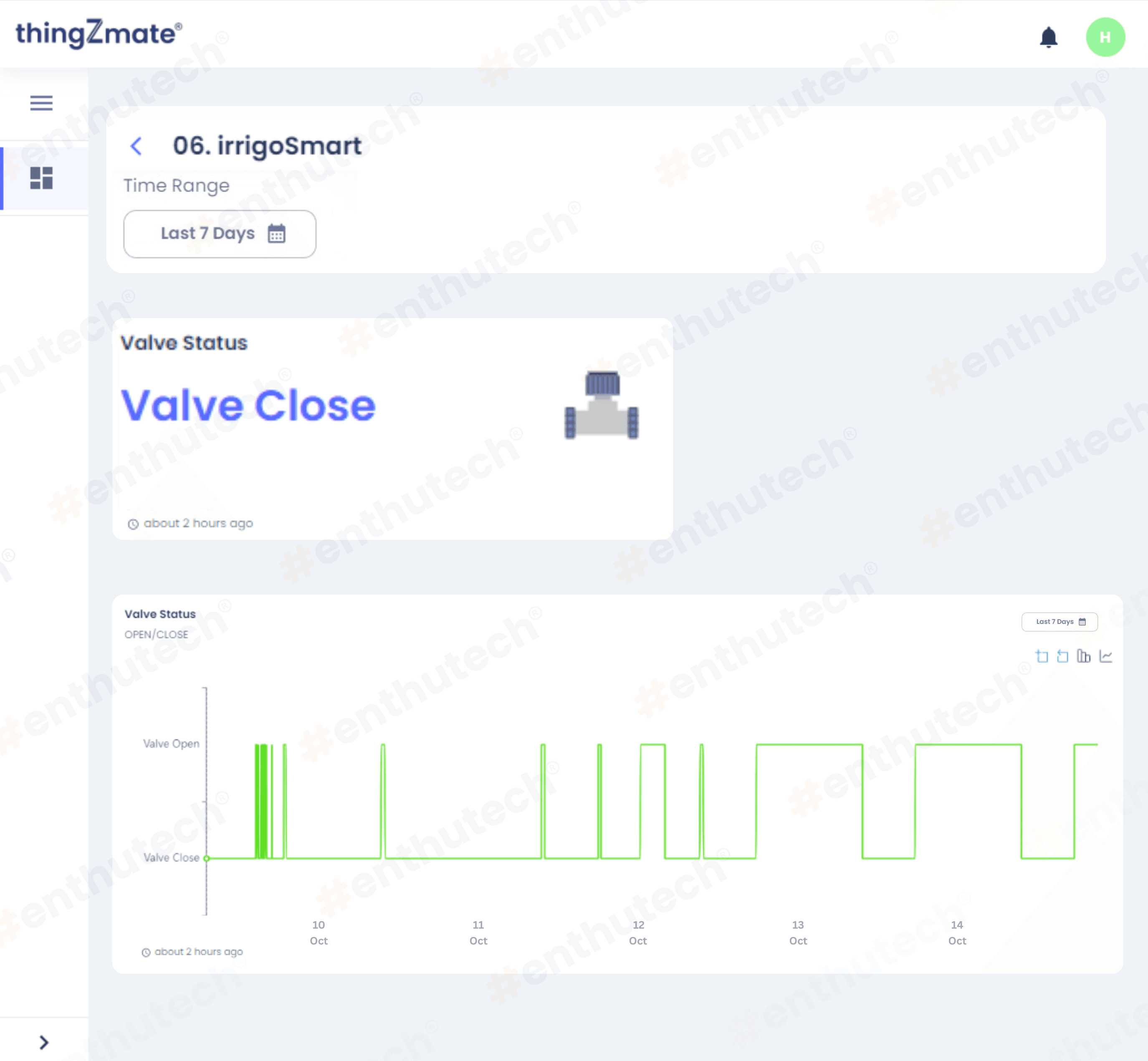
Task: Select the chart area zoom tool
Action: pyautogui.click(x=1042, y=656)
